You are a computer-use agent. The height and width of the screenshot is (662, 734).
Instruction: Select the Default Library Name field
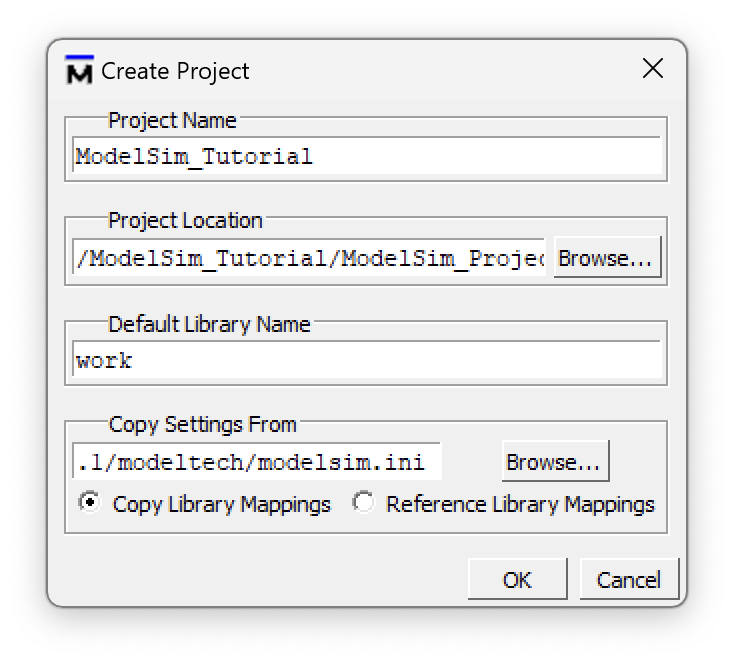pos(367,360)
